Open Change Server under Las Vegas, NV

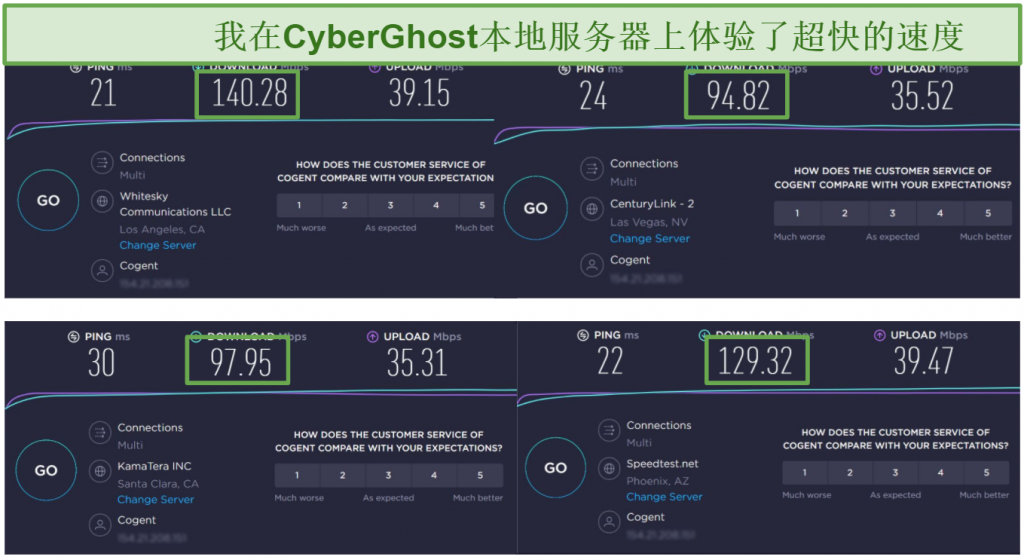tap(650, 239)
